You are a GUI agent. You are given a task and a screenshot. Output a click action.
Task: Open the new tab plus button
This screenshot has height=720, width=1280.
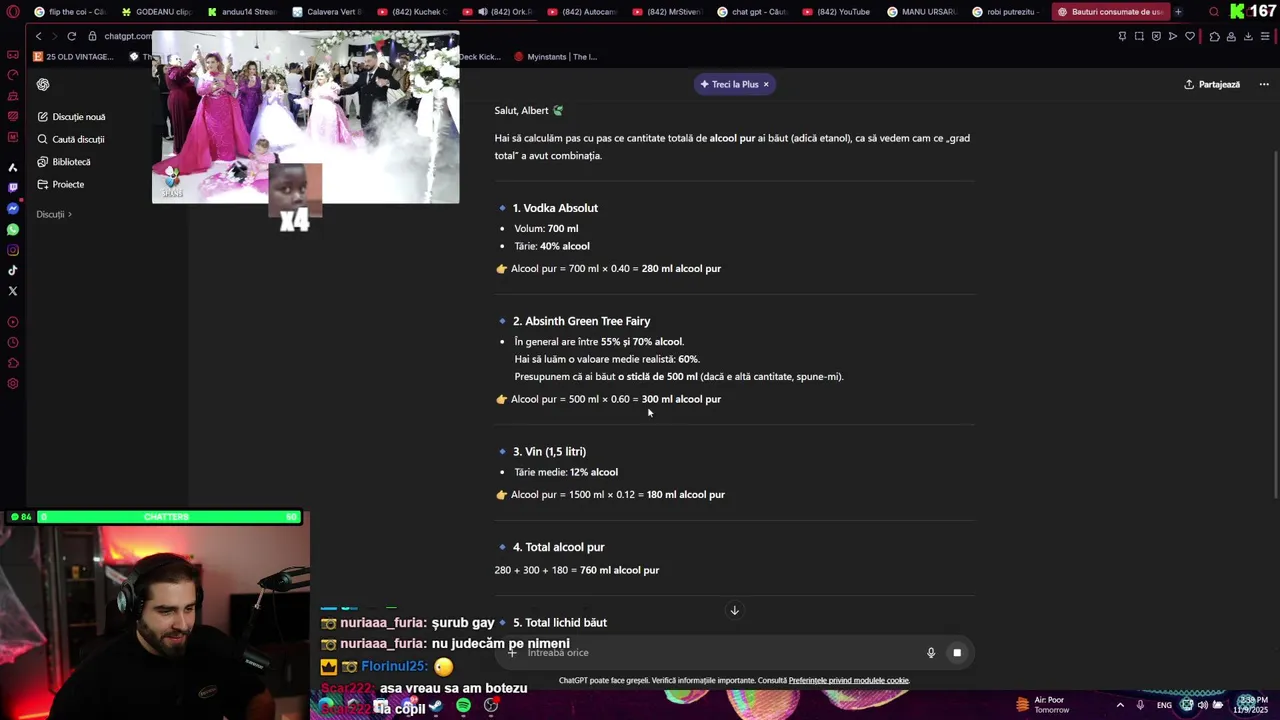[x=1178, y=12]
